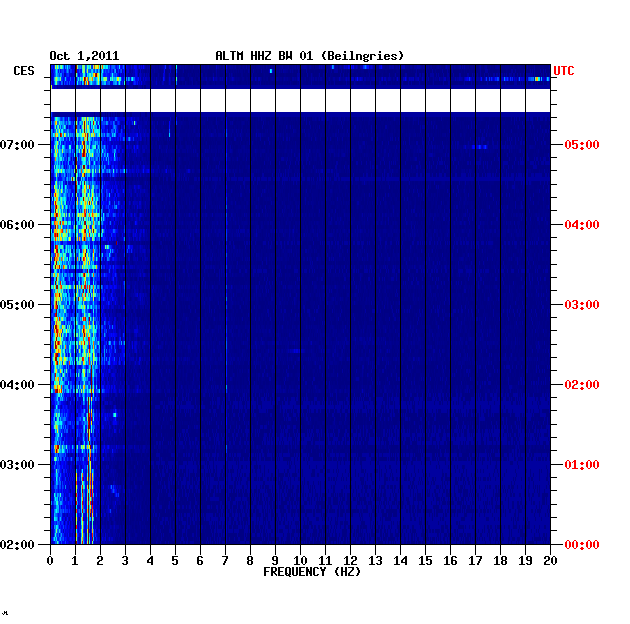This screenshot has width=630, height=624.
Task: Click frequency axis tick label '7'
Action: pyautogui.click(x=225, y=561)
